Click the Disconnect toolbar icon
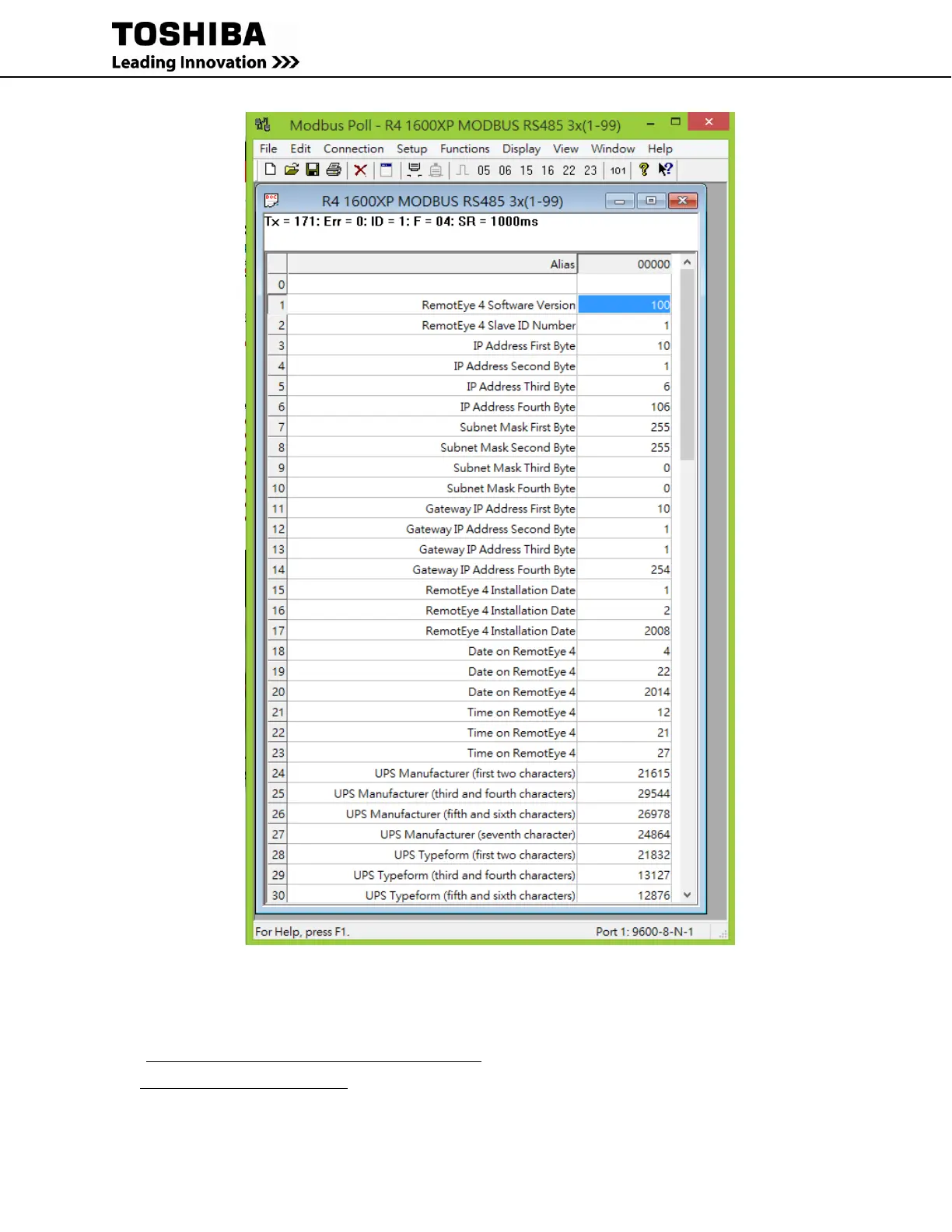Image resolution: width=952 pixels, height=1232 pixels. click(x=436, y=170)
